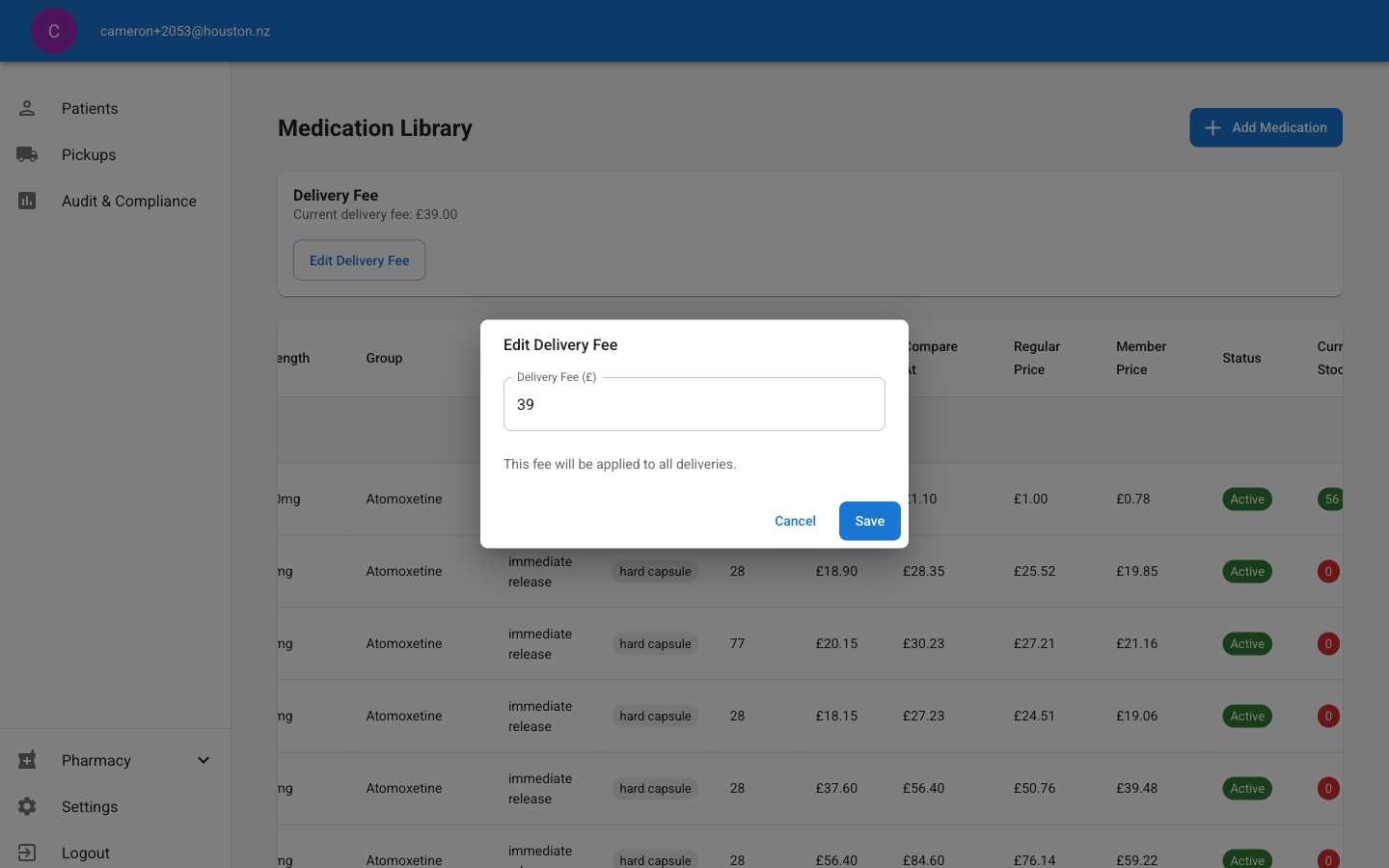Viewport: 1389px width, 868px height.
Task: Click the plus icon in Add Medication
Action: pos(1212,127)
